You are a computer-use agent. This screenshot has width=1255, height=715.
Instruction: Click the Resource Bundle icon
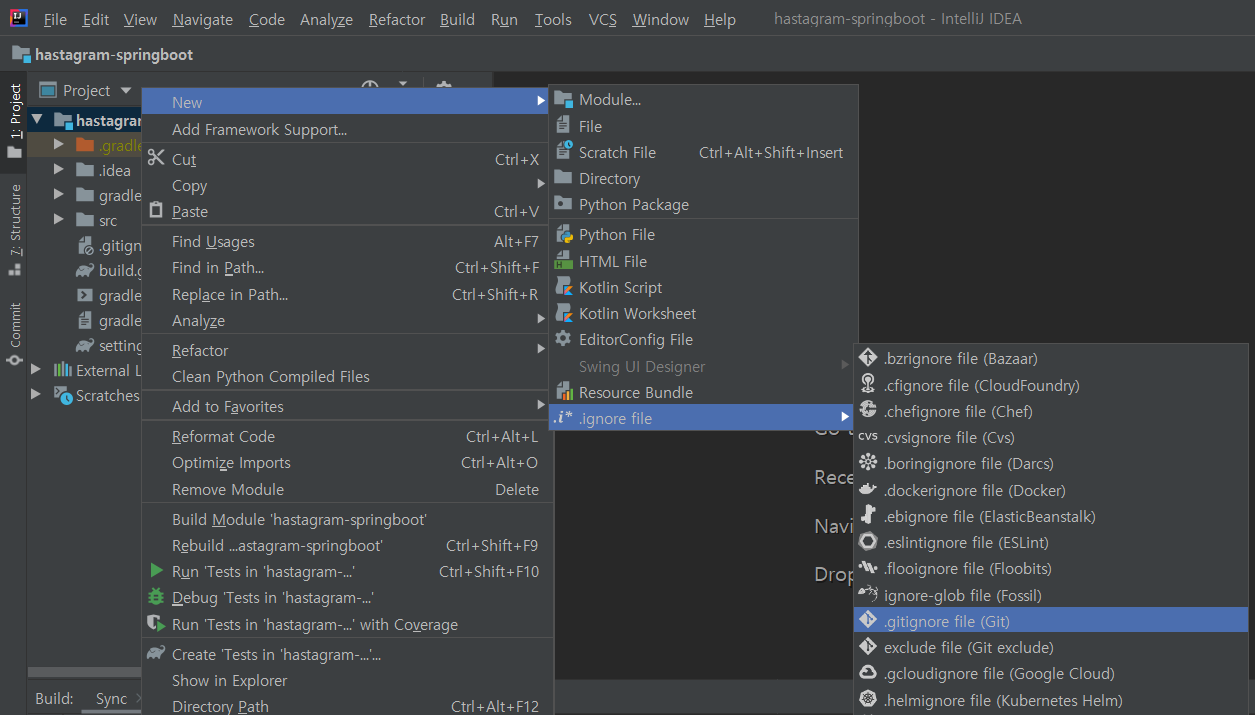[x=563, y=392]
